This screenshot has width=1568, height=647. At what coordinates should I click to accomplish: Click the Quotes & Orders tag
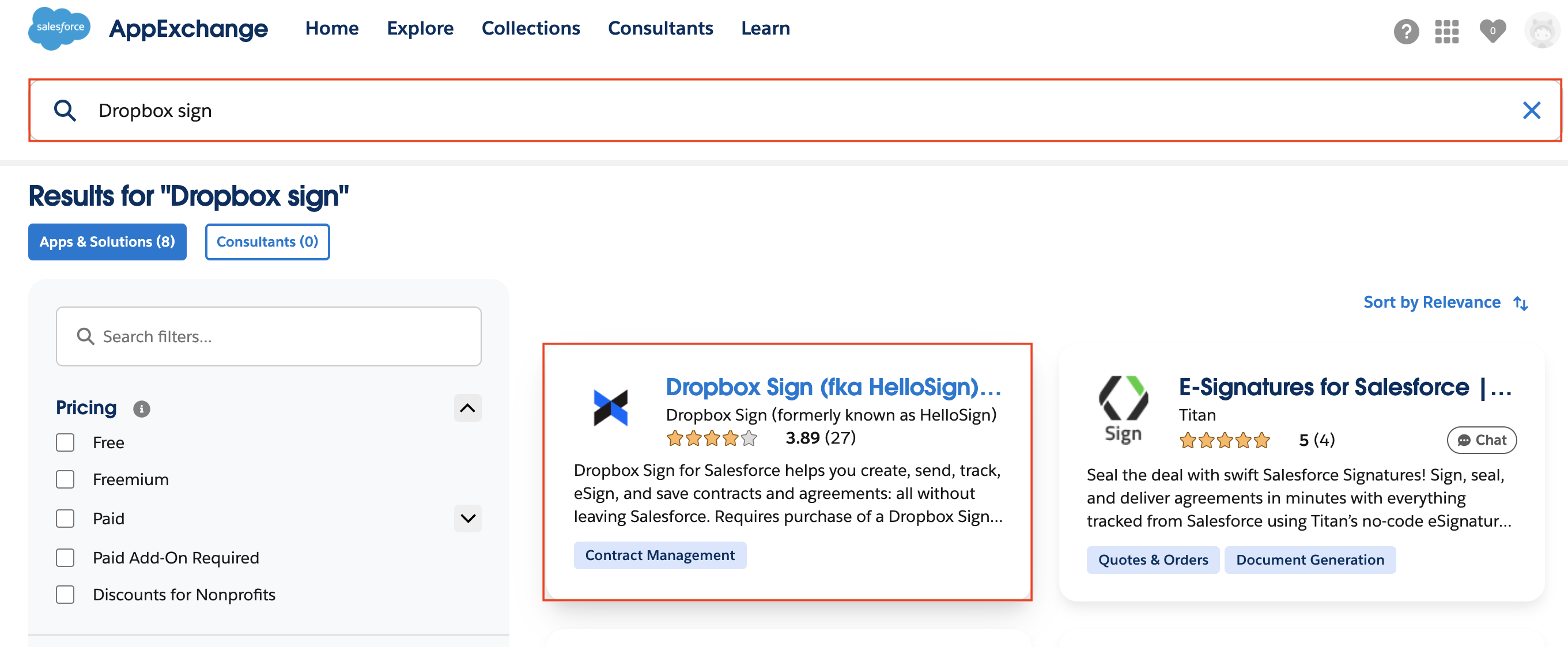click(1153, 560)
